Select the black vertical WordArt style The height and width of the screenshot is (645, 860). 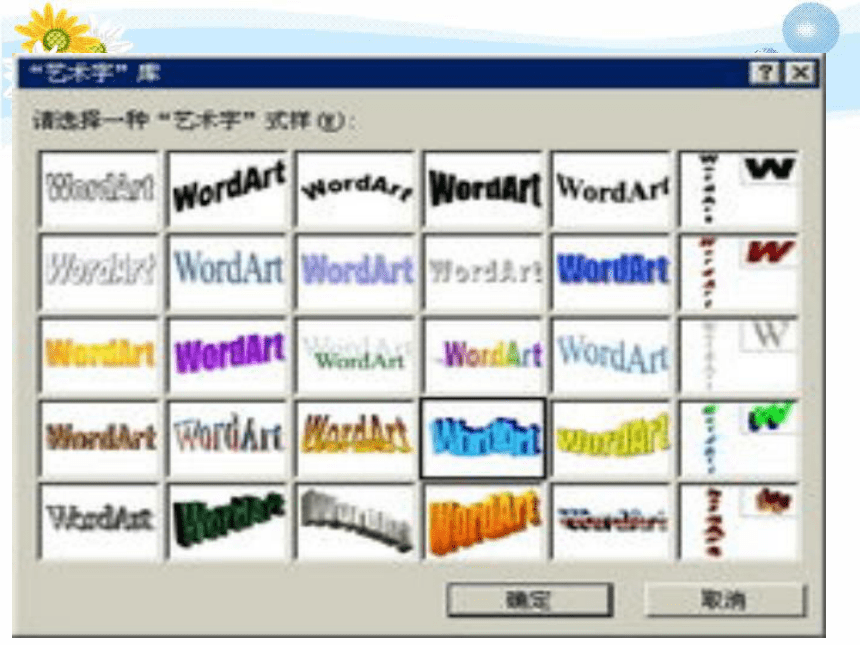pyautogui.click(x=739, y=188)
